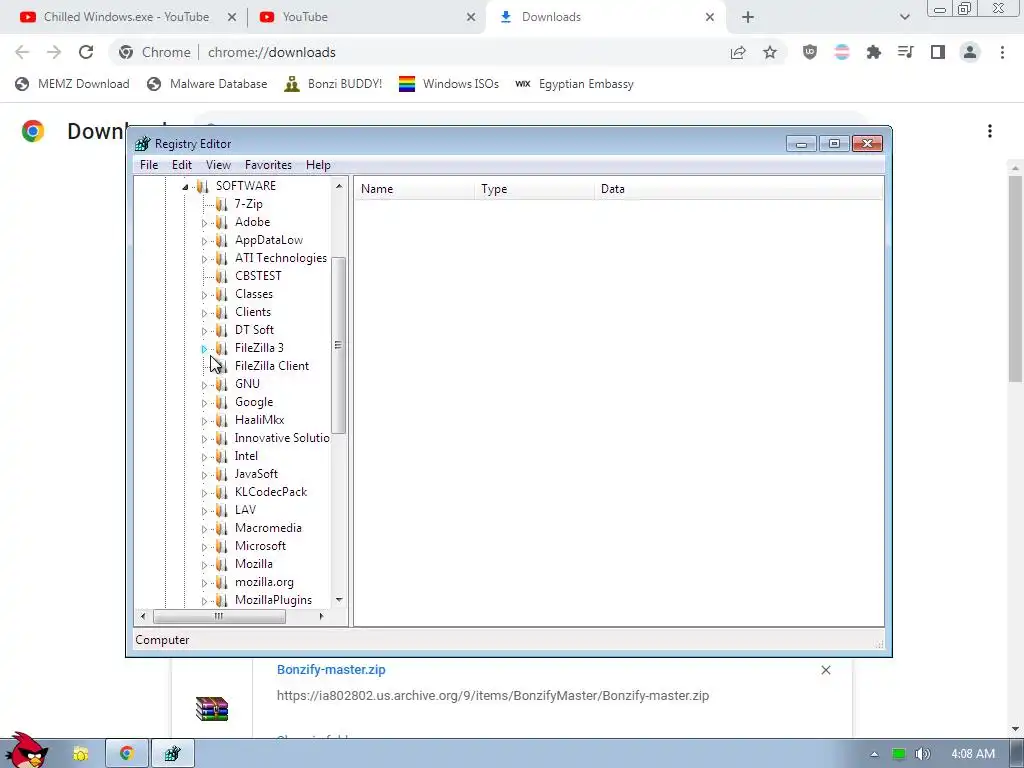This screenshot has height=768, width=1024.
Task: Open the Bonzi BUDDY! bookmark
Action: [333, 84]
